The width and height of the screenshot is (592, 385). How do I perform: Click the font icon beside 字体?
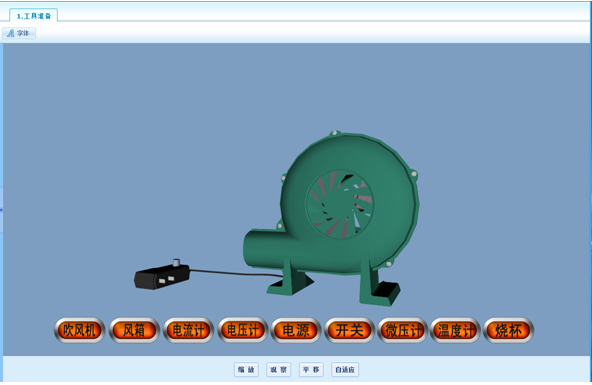[10, 33]
